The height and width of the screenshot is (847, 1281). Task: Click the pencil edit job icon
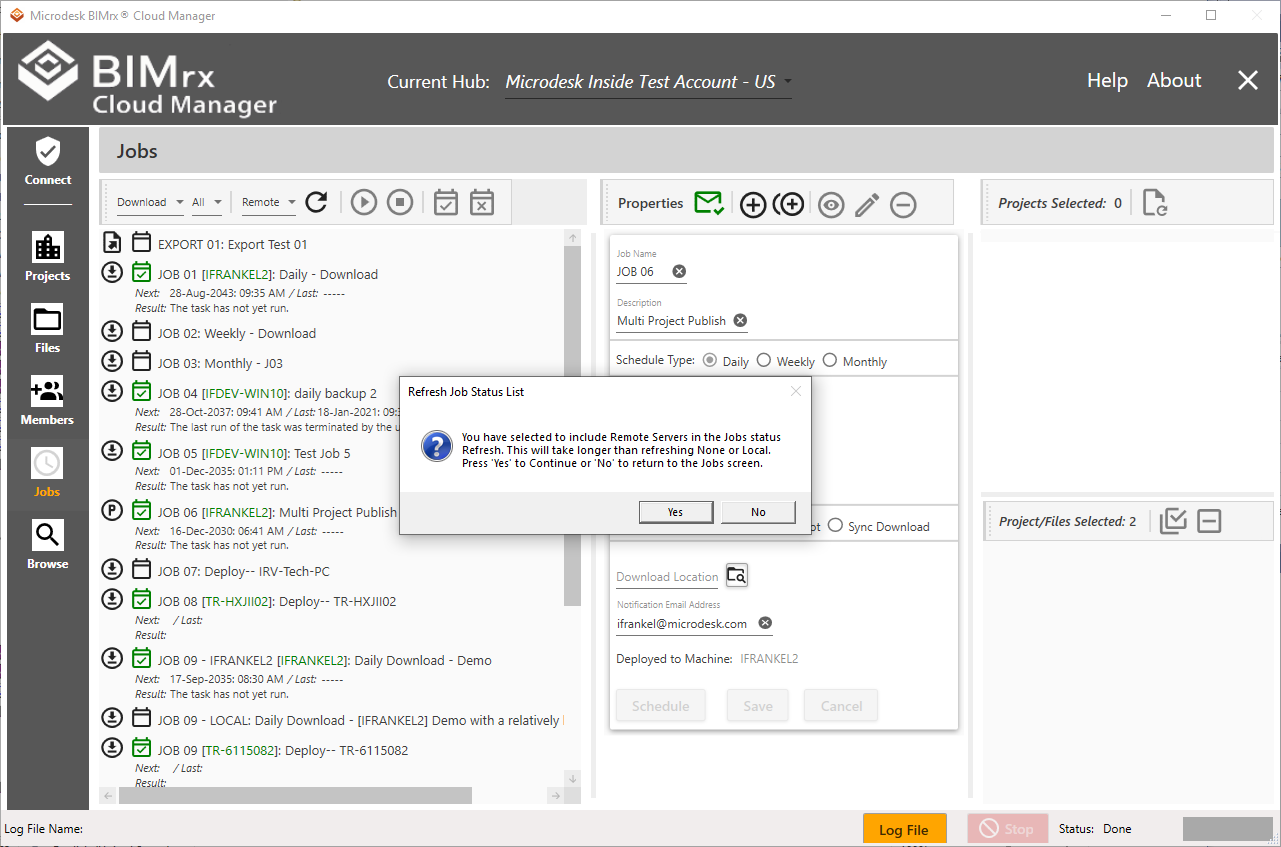[x=867, y=204]
